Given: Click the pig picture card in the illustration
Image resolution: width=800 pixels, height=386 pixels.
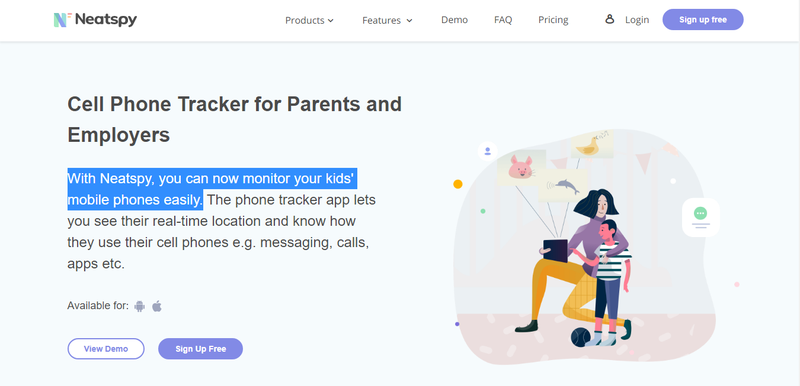Looking at the screenshot, I should [x=521, y=168].
